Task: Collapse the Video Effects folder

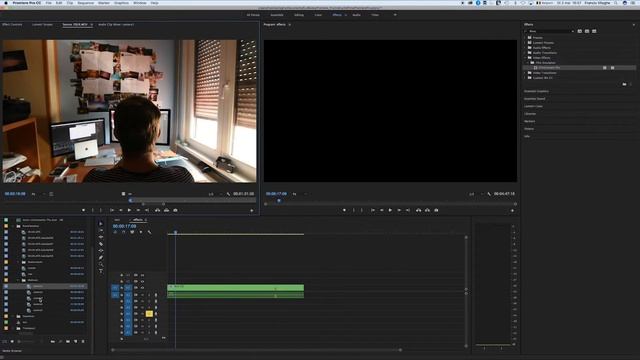Action: point(525,58)
